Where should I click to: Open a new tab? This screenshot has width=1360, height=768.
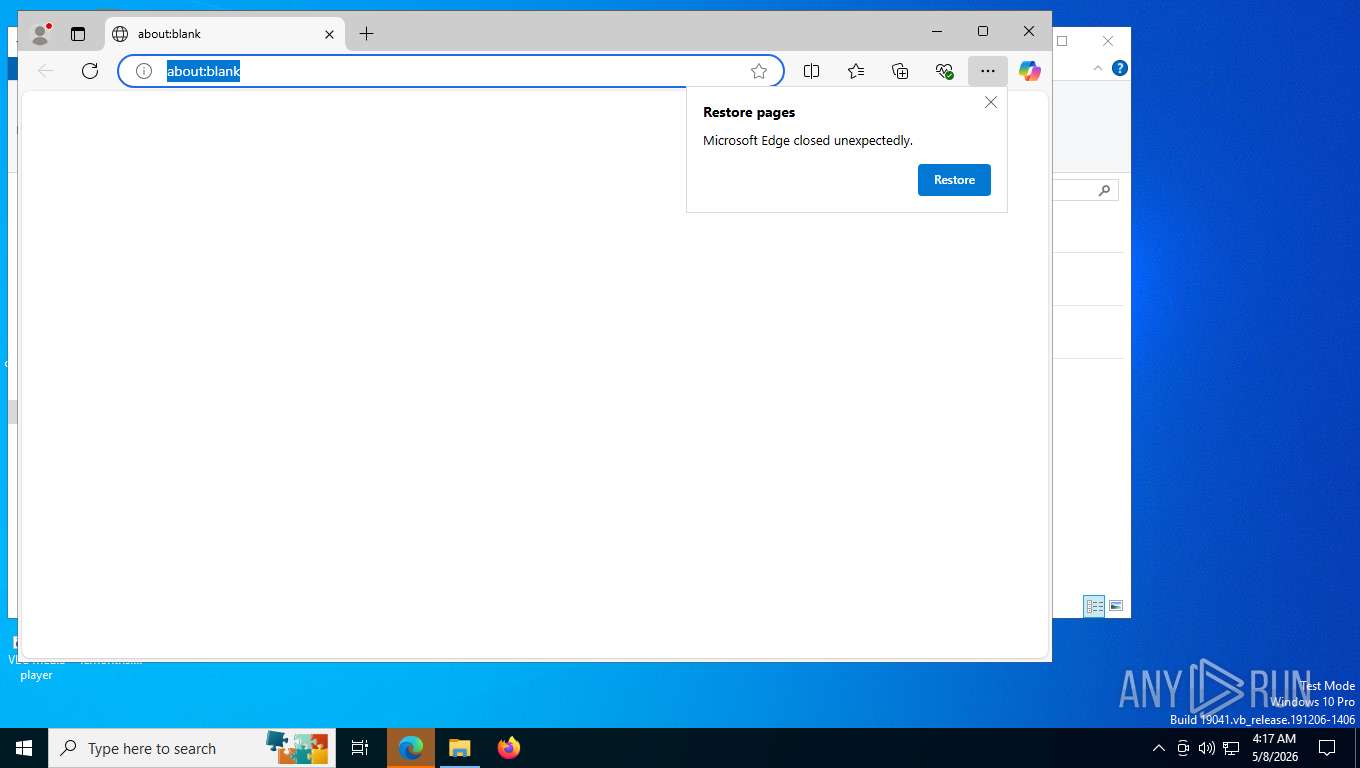(x=366, y=34)
